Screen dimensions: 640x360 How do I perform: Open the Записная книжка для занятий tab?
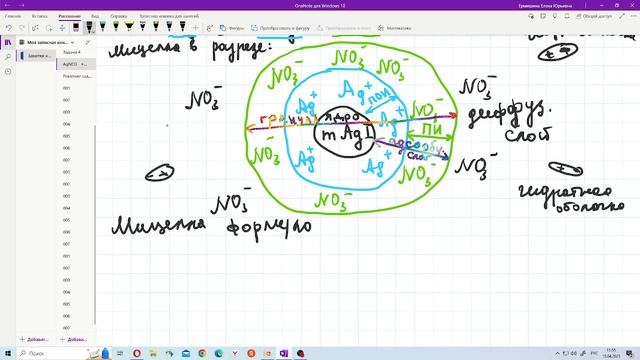coord(169,16)
